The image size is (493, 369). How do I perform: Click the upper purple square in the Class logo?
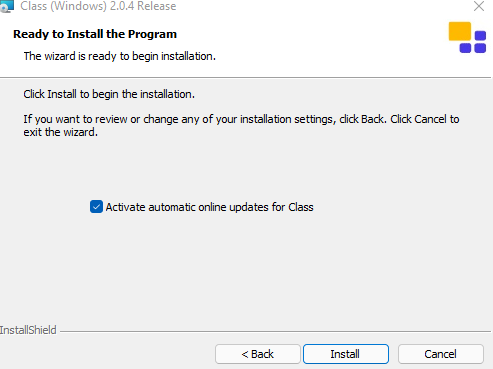tap(480, 36)
